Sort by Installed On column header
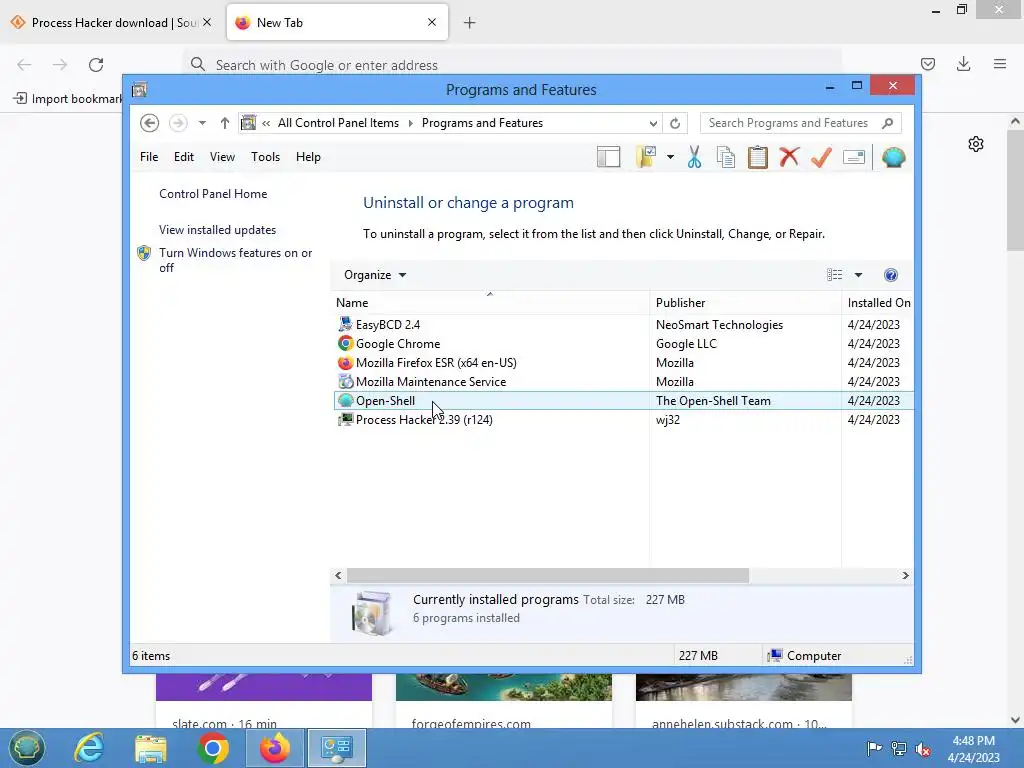The image size is (1024, 768). pyautogui.click(x=878, y=302)
